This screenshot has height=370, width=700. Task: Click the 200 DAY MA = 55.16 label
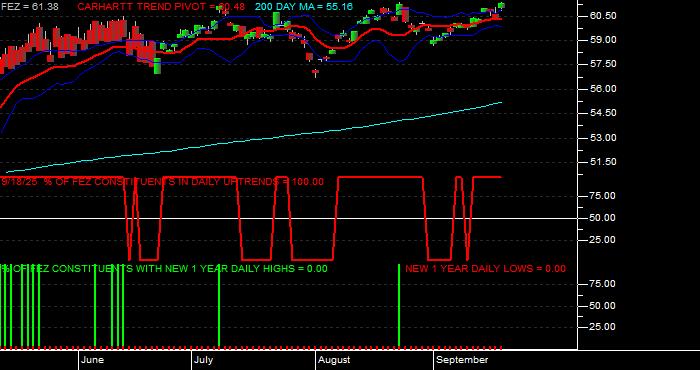pos(304,7)
